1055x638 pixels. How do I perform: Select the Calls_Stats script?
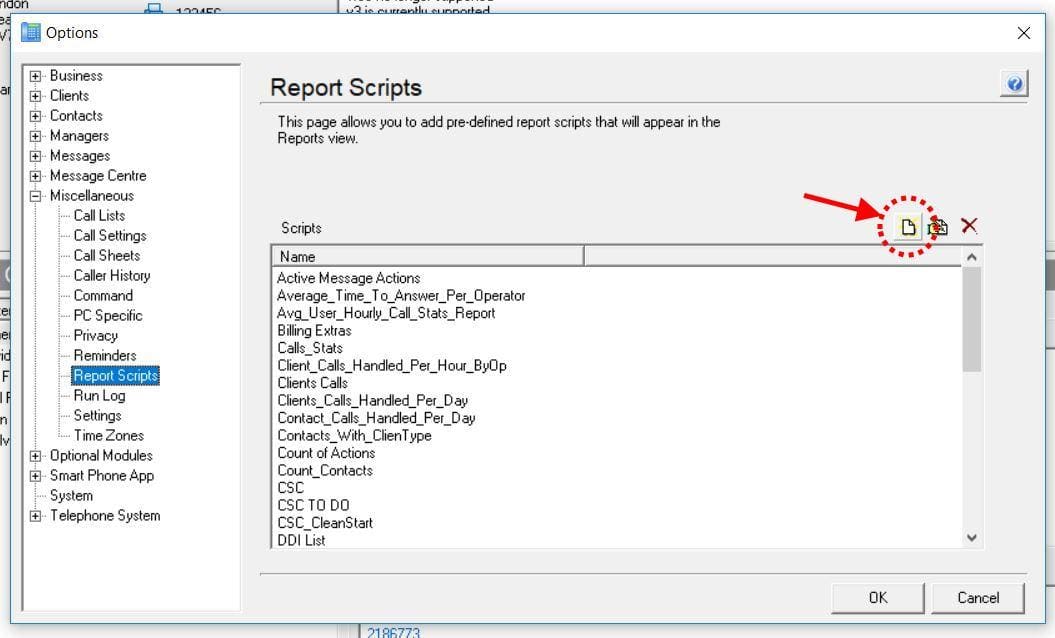(310, 348)
